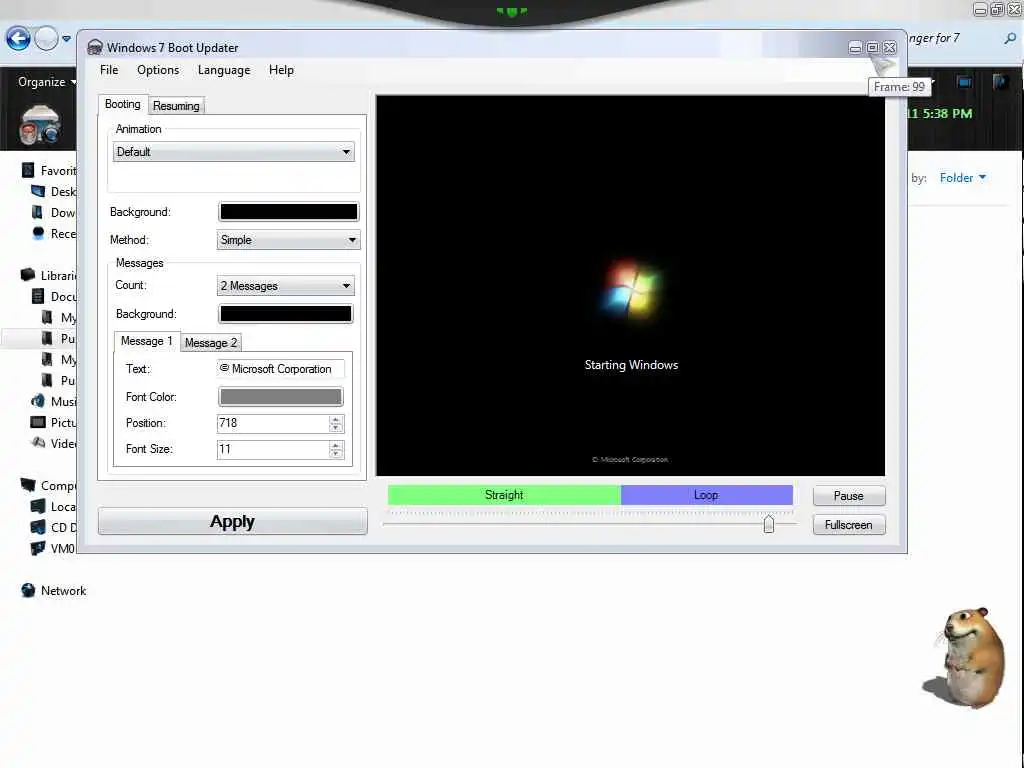The width and height of the screenshot is (1024, 768).
Task: Click the frame slider thumb
Action: point(769,524)
